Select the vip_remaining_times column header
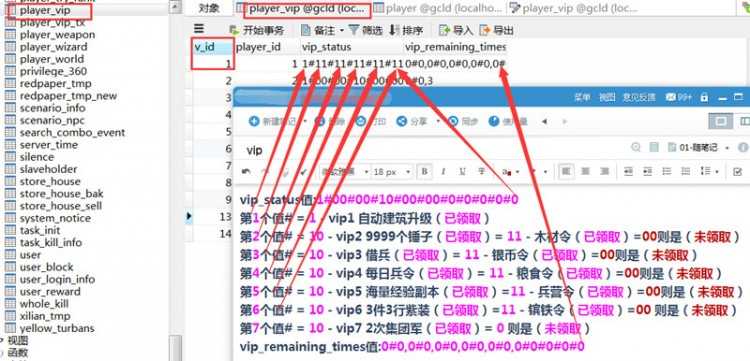This screenshot has height=361, width=750. pos(455,47)
